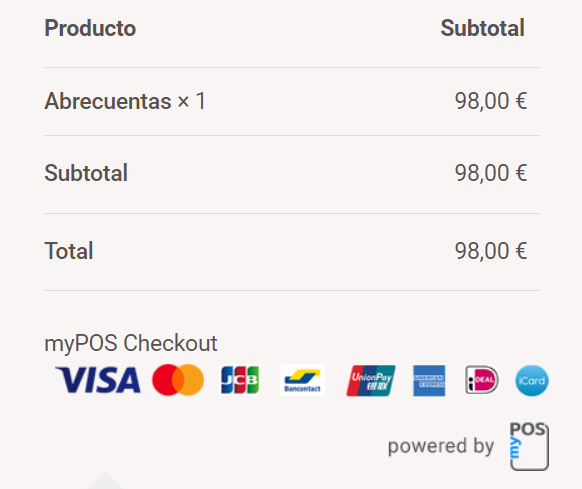Image resolution: width=582 pixels, height=489 pixels.
Task: Click the Total amount 98,00 €
Action: point(491,251)
